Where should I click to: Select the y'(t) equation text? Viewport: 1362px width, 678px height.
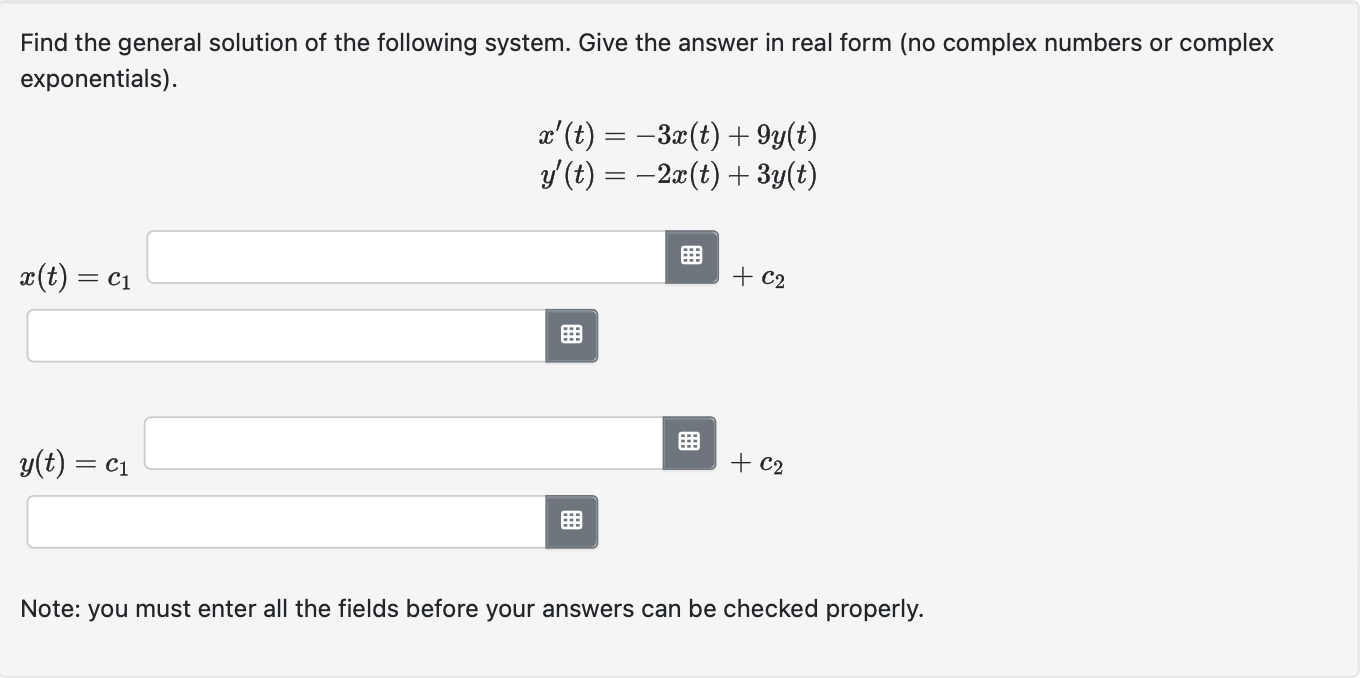point(677,175)
